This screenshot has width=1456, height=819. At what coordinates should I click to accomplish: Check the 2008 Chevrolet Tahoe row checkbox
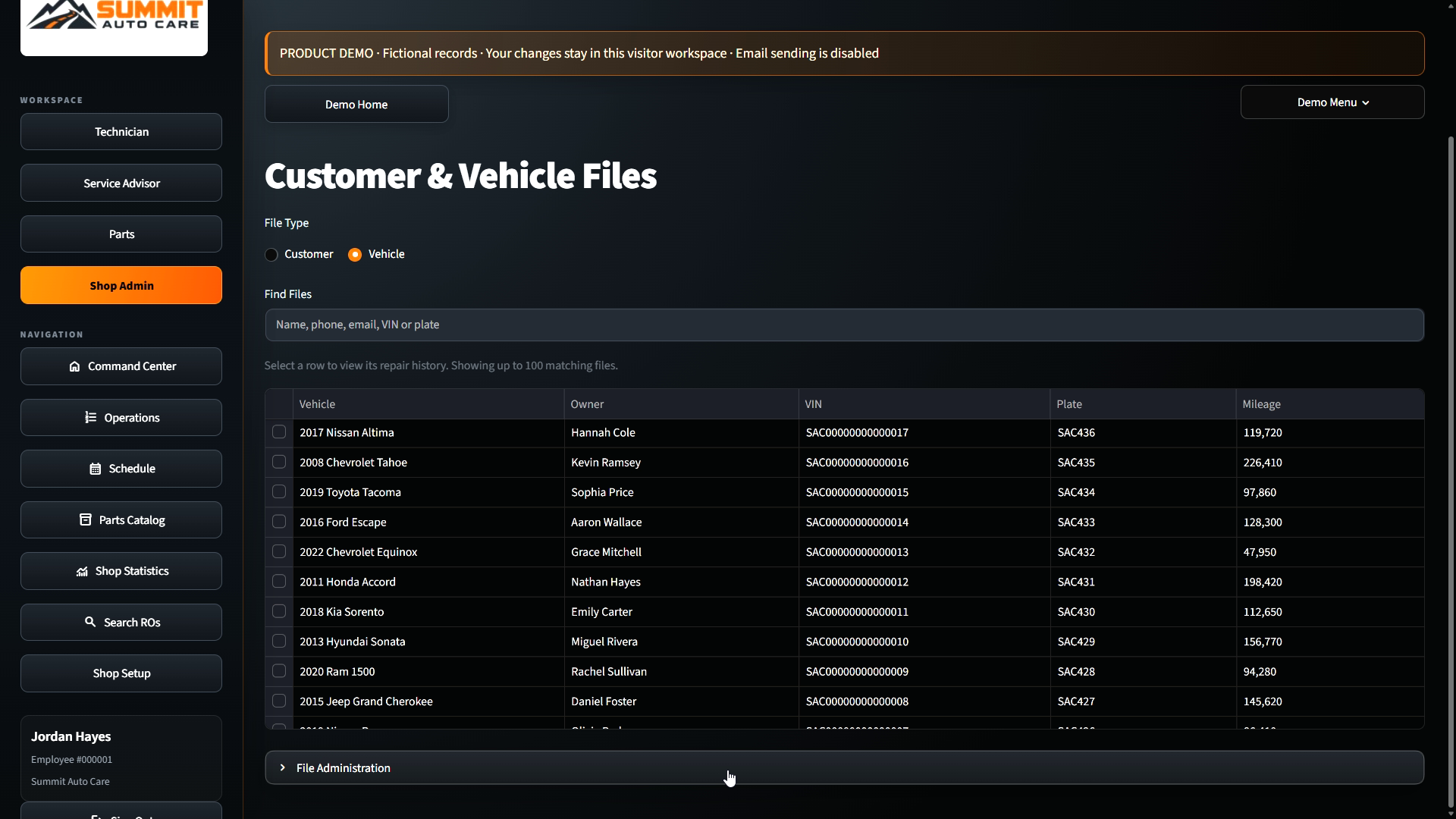(279, 463)
